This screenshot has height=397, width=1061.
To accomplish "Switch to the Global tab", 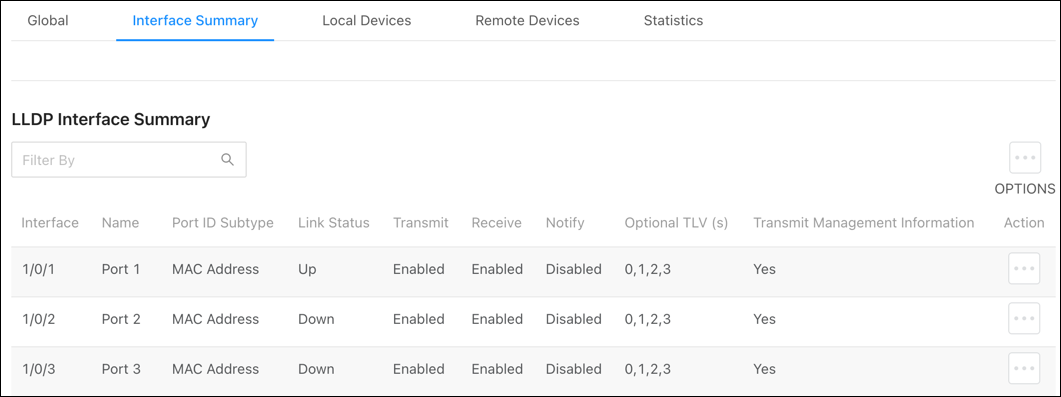I will point(47,20).
